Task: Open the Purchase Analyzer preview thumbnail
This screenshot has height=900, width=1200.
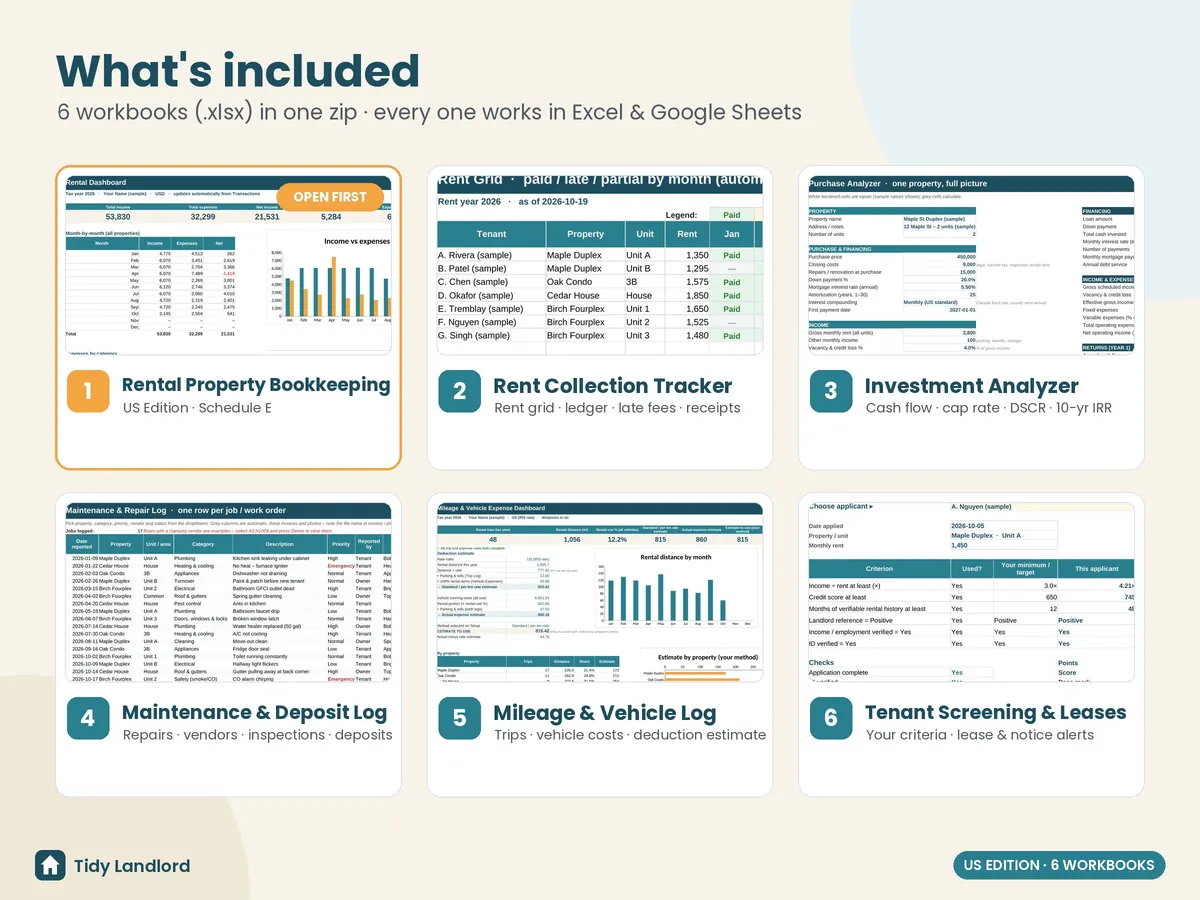Action: [971, 265]
